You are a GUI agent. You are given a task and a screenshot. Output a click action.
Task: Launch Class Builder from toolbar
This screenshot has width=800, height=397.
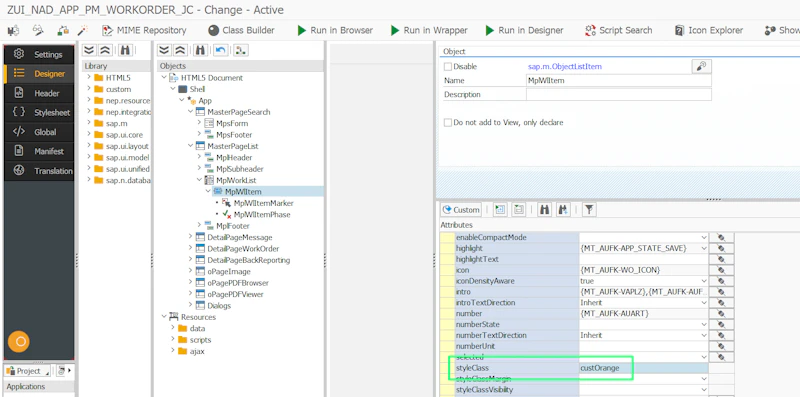point(241,31)
